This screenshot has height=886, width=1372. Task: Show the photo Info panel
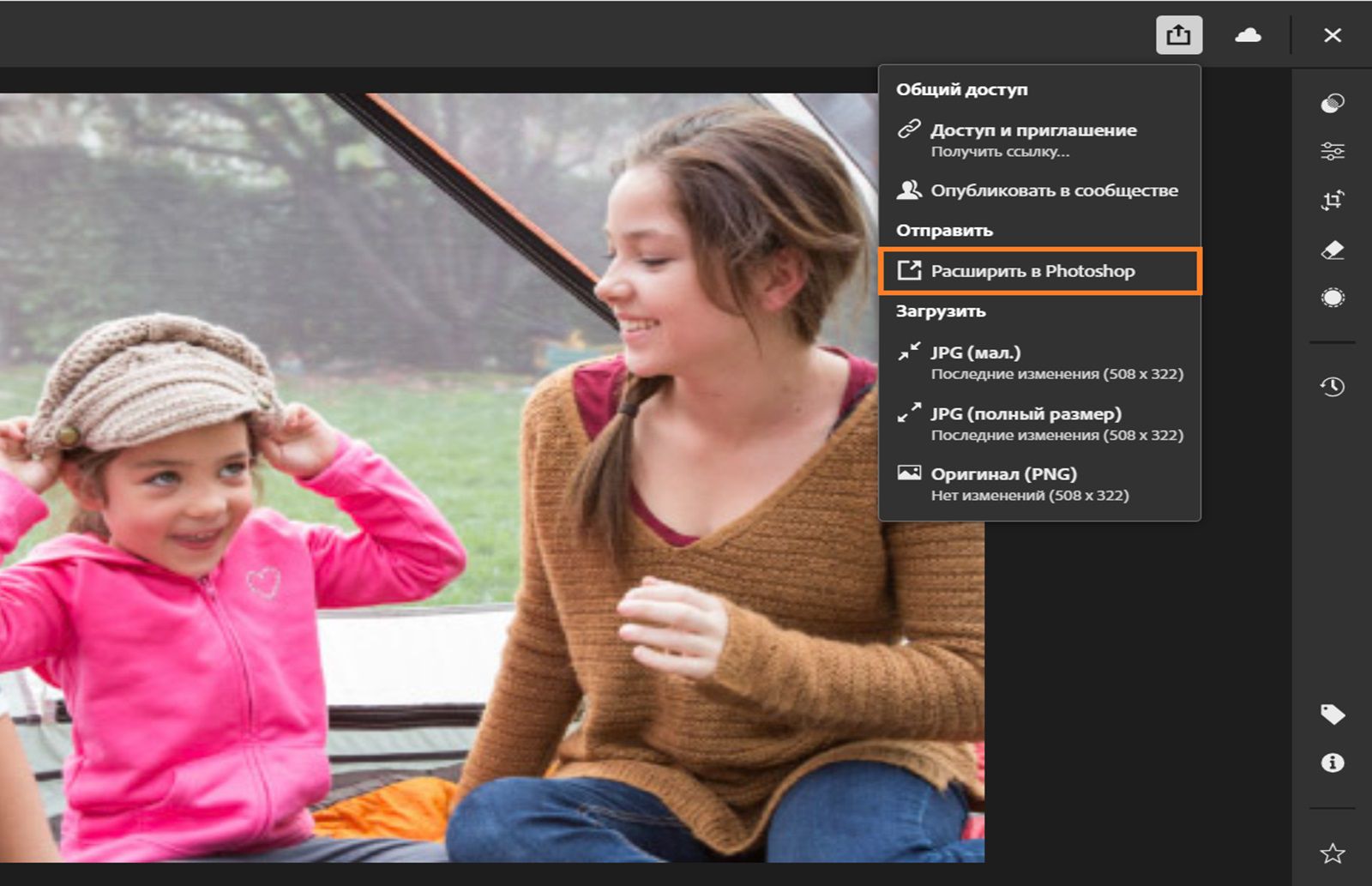[1332, 761]
